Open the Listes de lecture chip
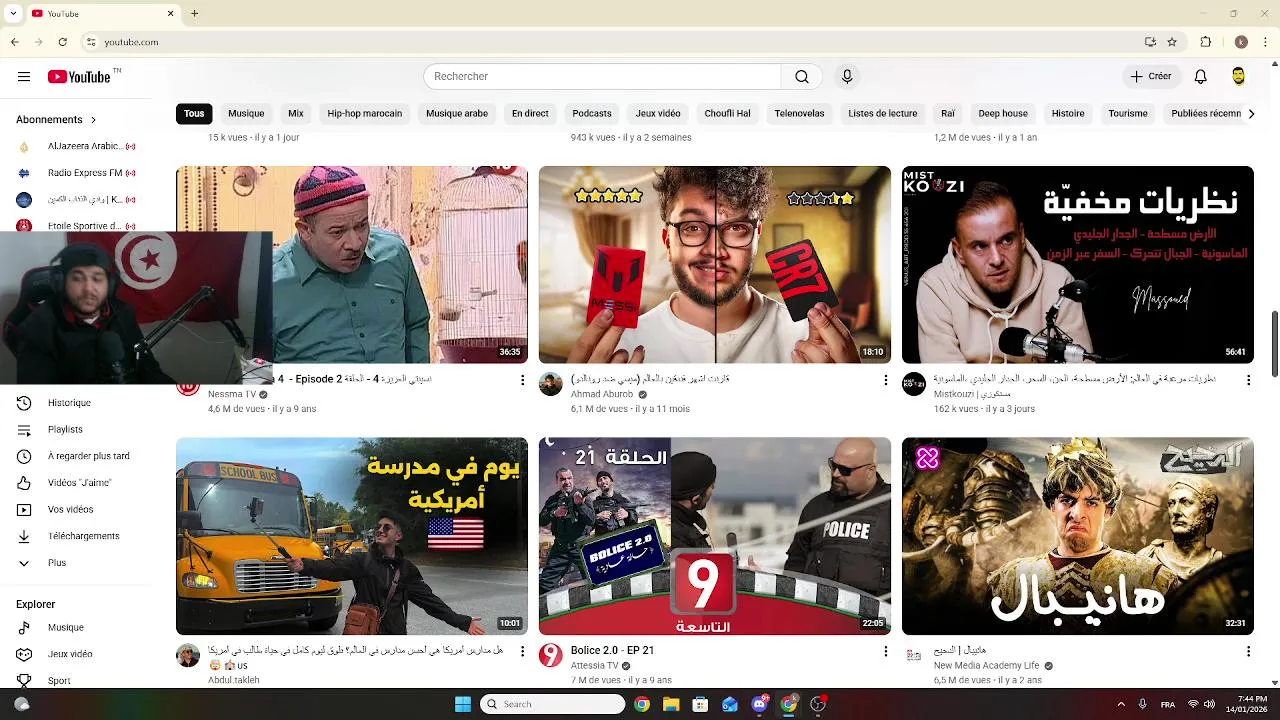Screen dimensions: 1280x720 [x=883, y=114]
